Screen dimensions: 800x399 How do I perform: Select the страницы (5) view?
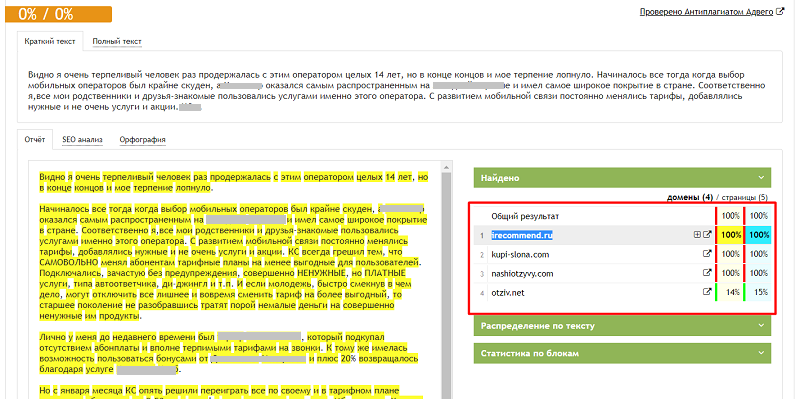click(745, 197)
